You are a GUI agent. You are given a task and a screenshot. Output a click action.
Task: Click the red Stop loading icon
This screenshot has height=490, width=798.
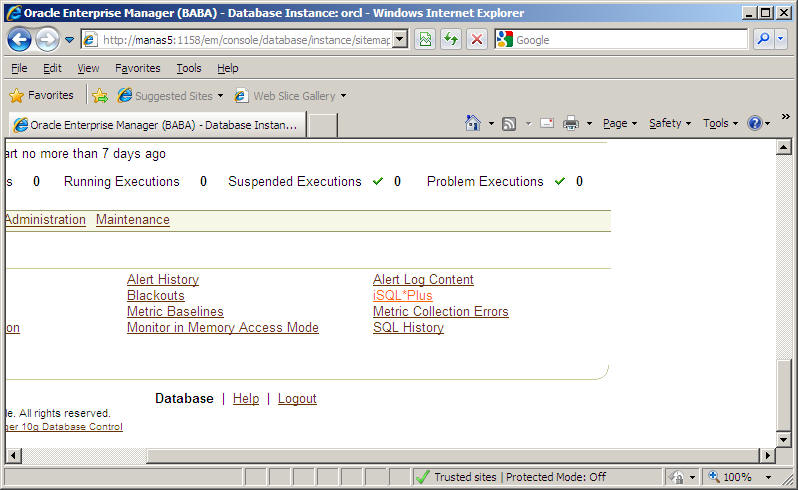click(477, 39)
